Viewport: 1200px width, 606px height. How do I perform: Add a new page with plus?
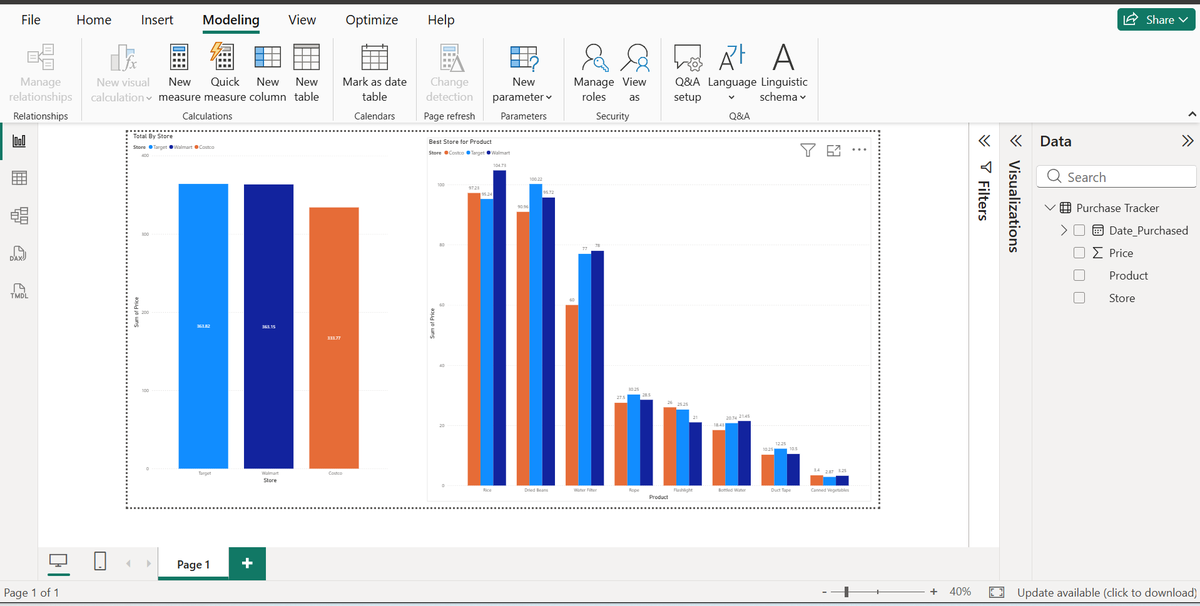(x=247, y=563)
